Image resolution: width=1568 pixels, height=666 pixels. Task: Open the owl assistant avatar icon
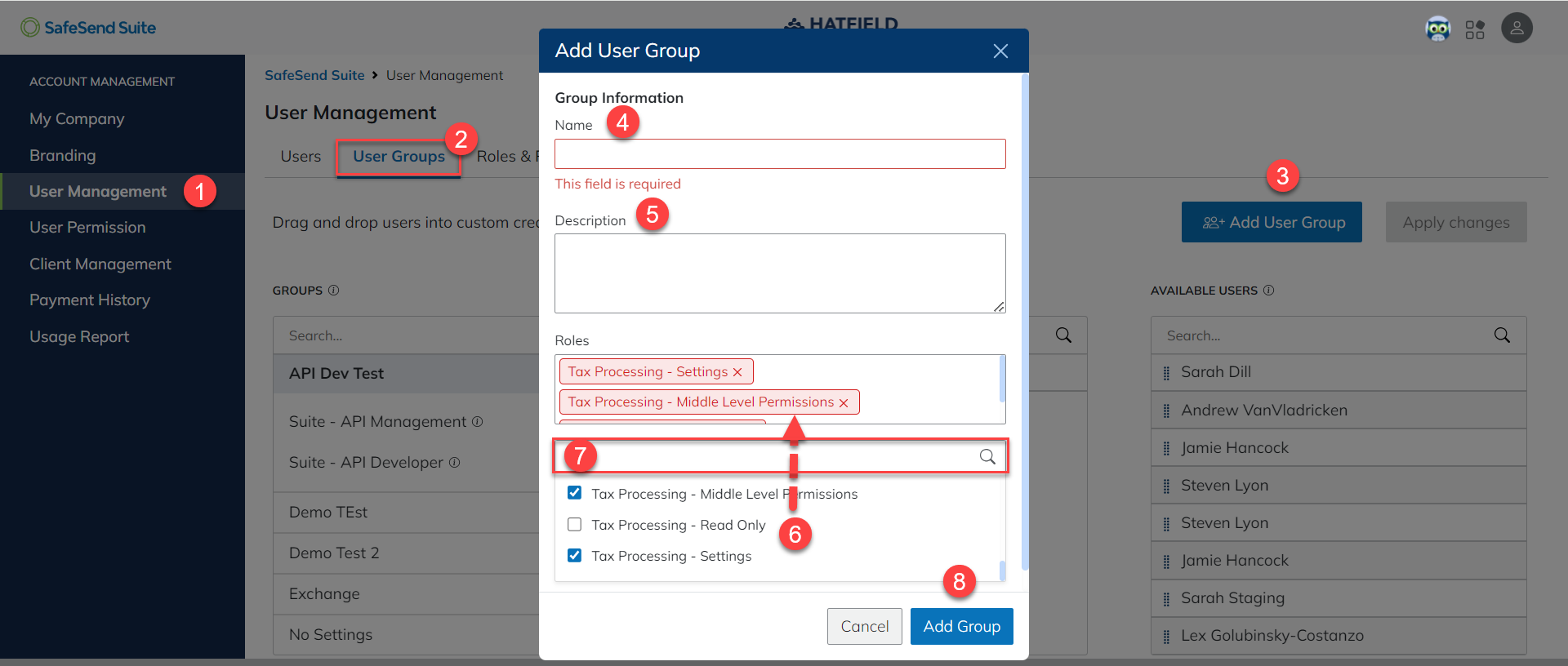(x=1437, y=29)
